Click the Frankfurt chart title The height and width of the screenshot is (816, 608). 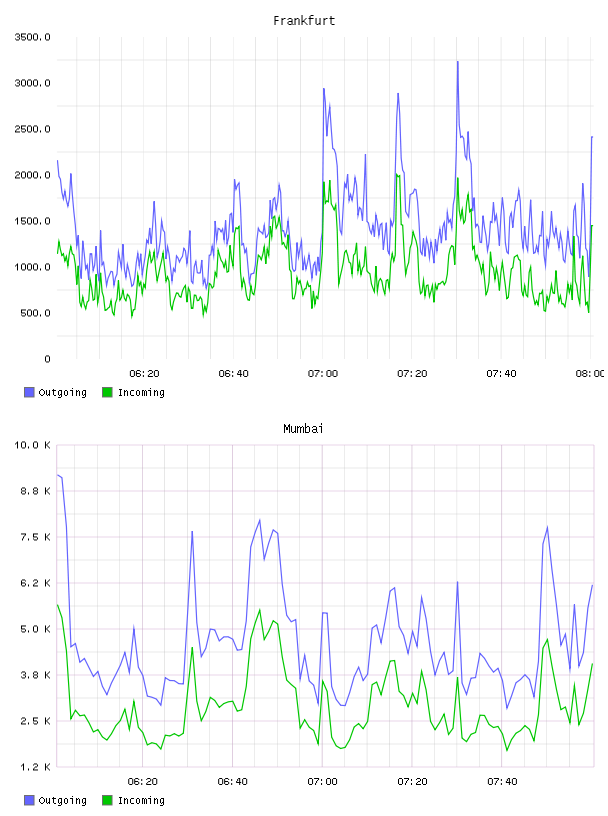pos(304,21)
